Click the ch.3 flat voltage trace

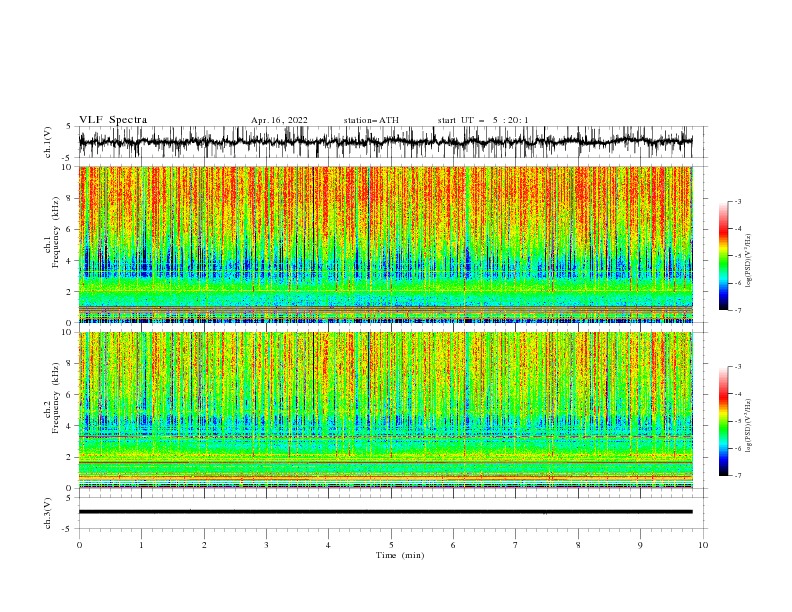click(385, 512)
